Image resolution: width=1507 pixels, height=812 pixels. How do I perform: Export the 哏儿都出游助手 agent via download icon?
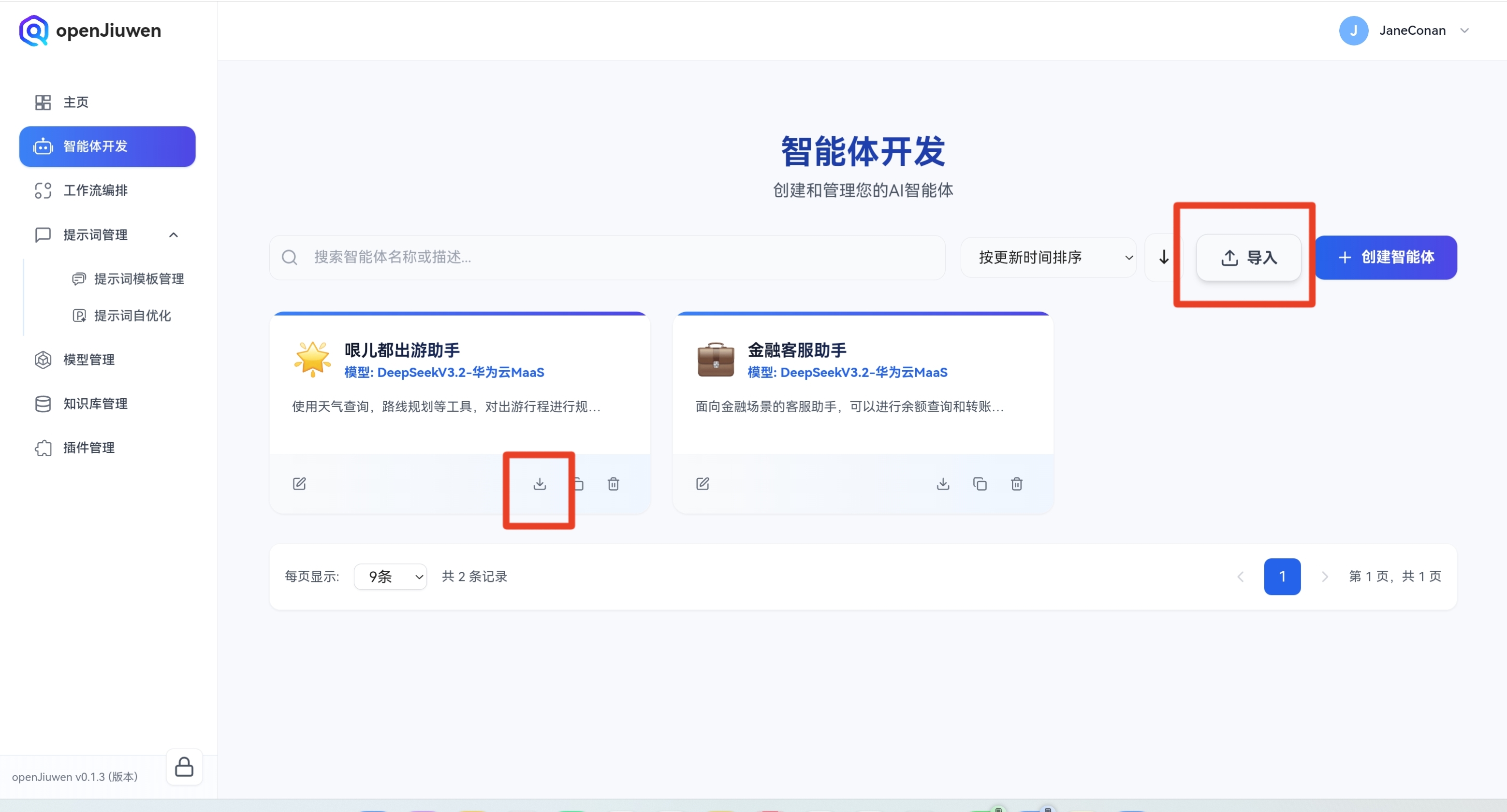coord(540,484)
